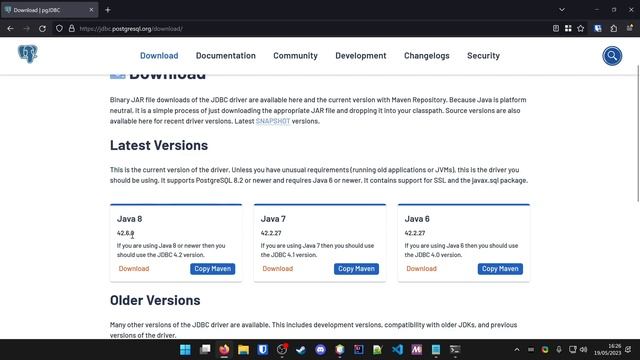Viewport: 640px width, 360px height.
Task: Click the microphone tray icon
Action: click(x=559, y=350)
